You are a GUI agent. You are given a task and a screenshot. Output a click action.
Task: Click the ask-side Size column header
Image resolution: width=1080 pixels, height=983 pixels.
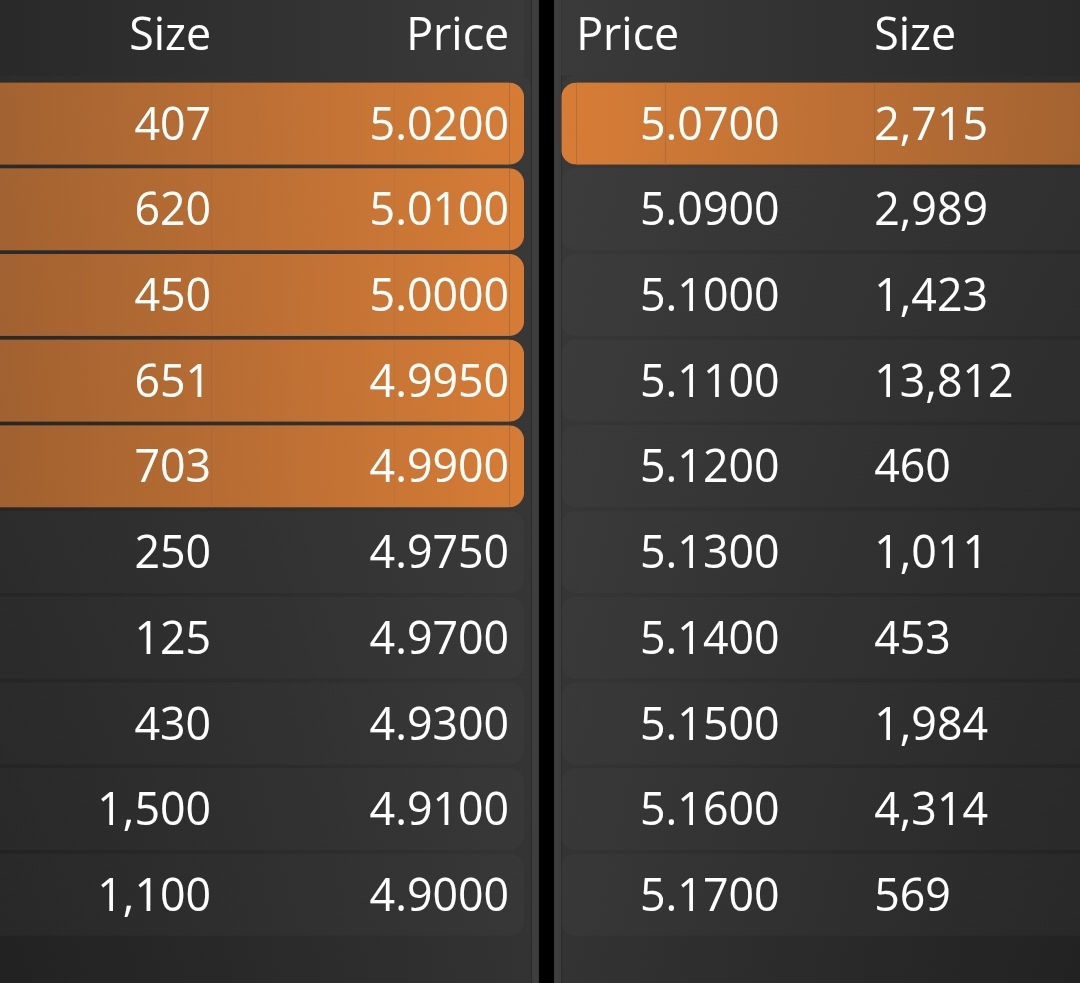click(915, 34)
